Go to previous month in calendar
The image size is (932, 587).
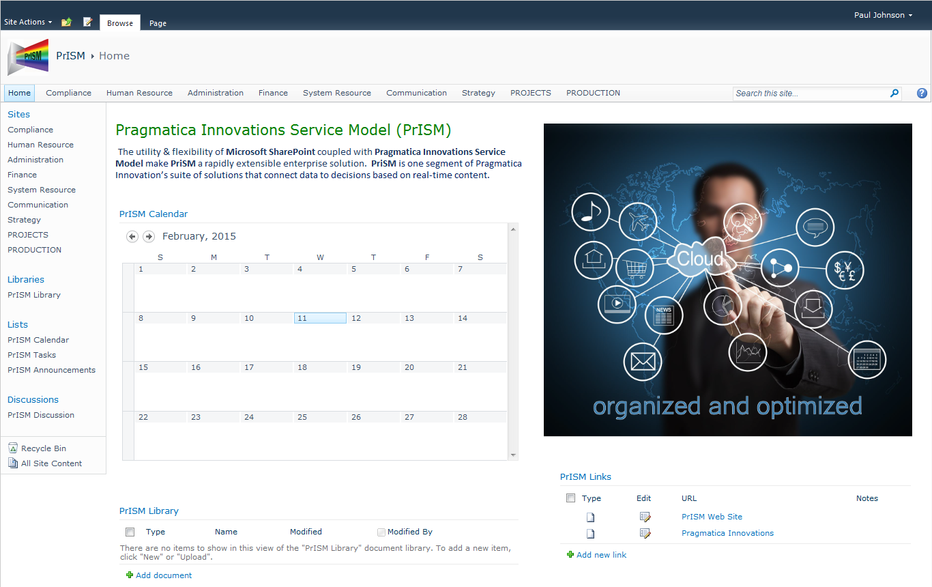132,236
